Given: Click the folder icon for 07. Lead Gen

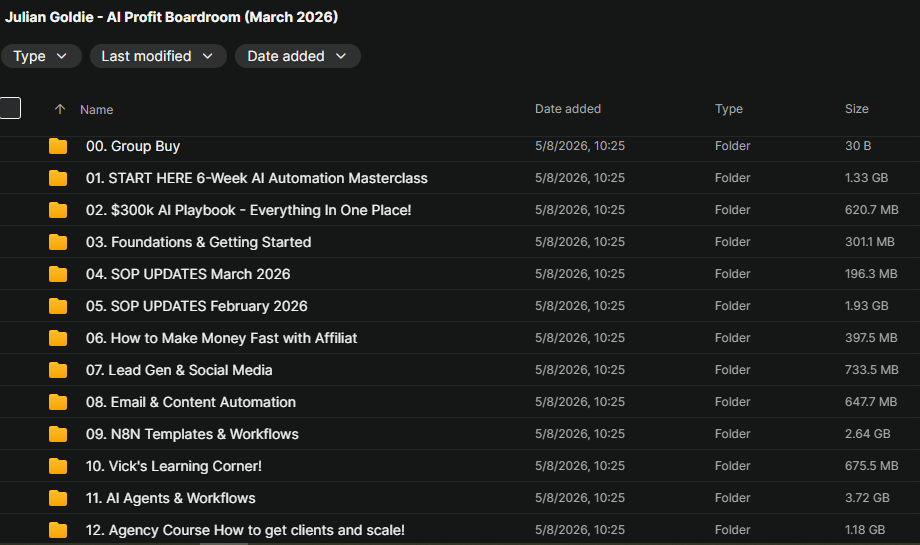Looking at the screenshot, I should [x=58, y=370].
